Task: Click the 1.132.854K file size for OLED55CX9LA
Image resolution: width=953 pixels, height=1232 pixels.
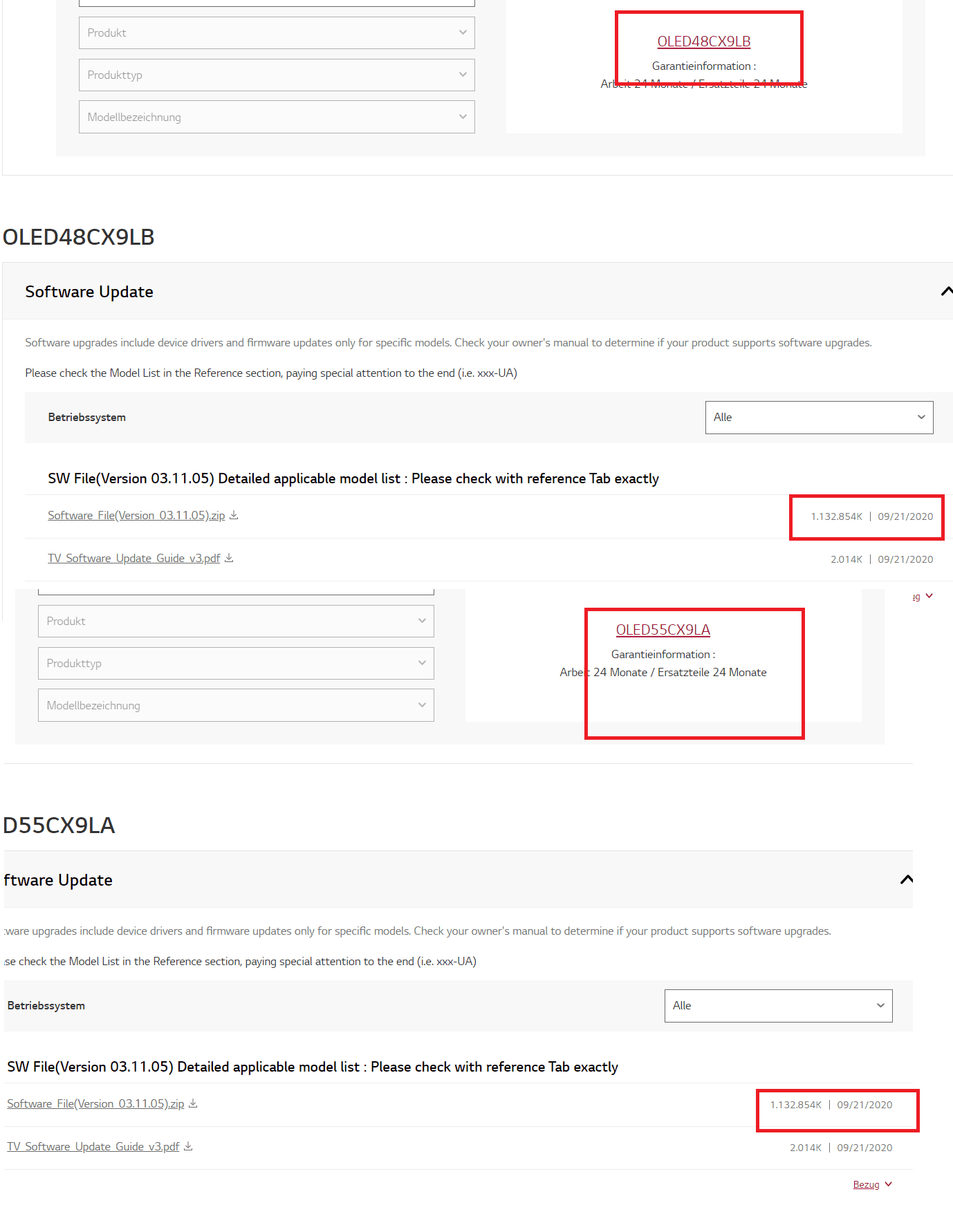Action: point(796,1105)
